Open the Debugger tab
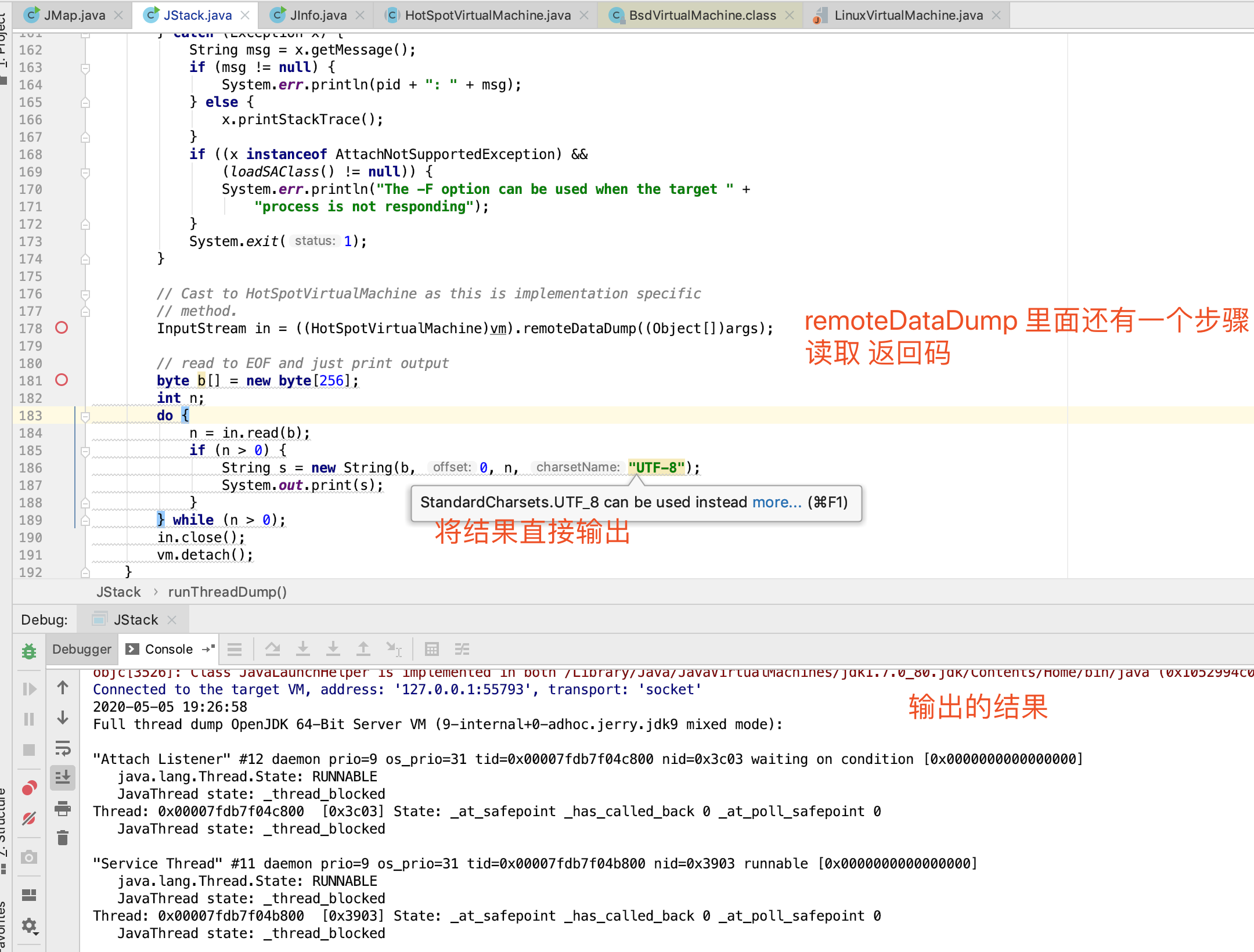Image resolution: width=1254 pixels, height=952 pixels. 82,649
